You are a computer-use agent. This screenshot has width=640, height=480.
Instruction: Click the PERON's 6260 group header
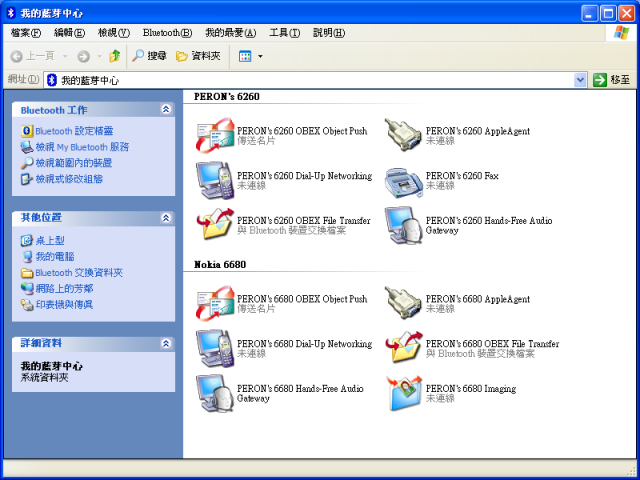click(x=227, y=97)
